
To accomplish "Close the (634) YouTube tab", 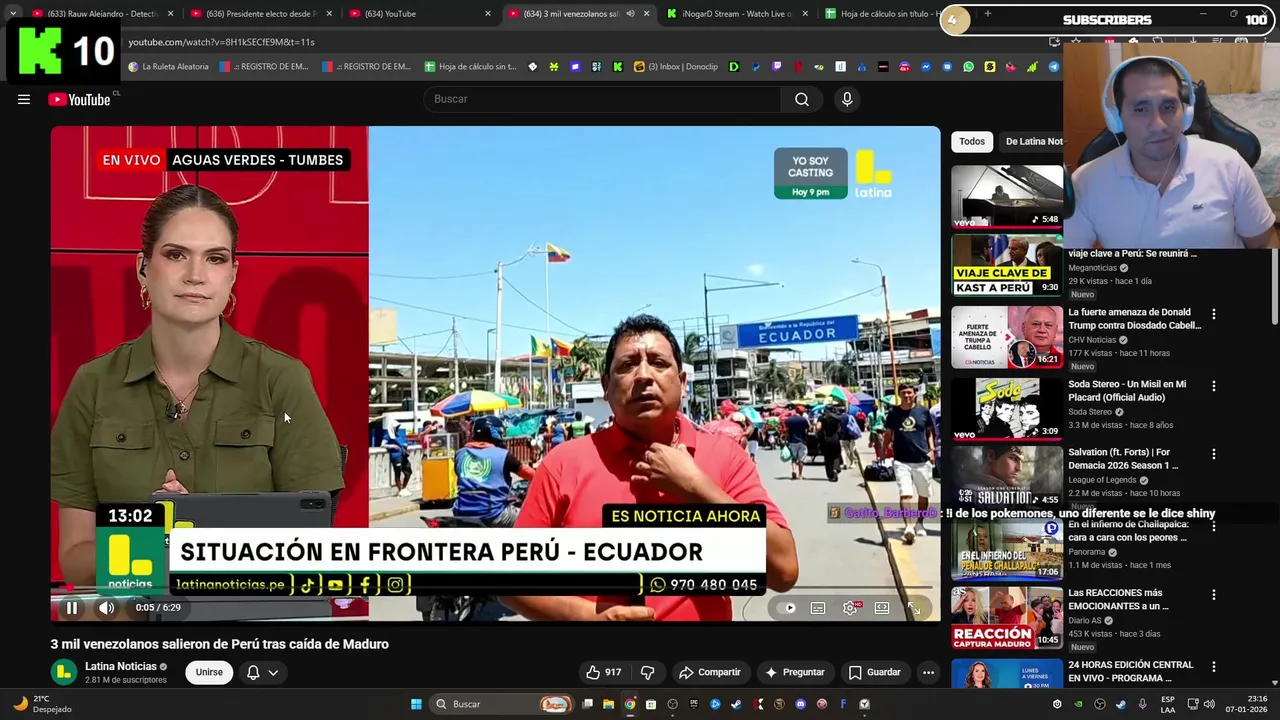I will pos(488,14).
